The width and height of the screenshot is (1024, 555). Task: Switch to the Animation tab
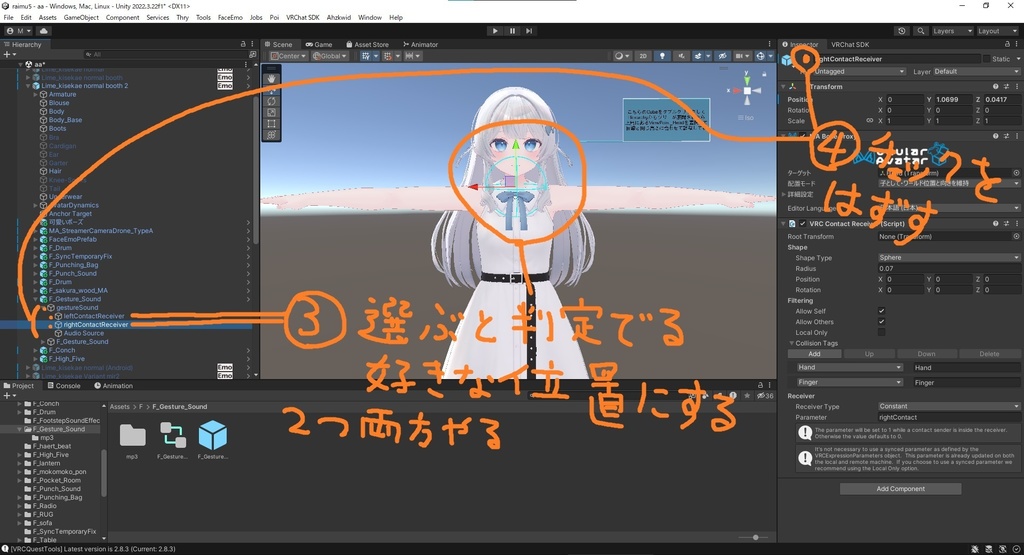click(115, 386)
